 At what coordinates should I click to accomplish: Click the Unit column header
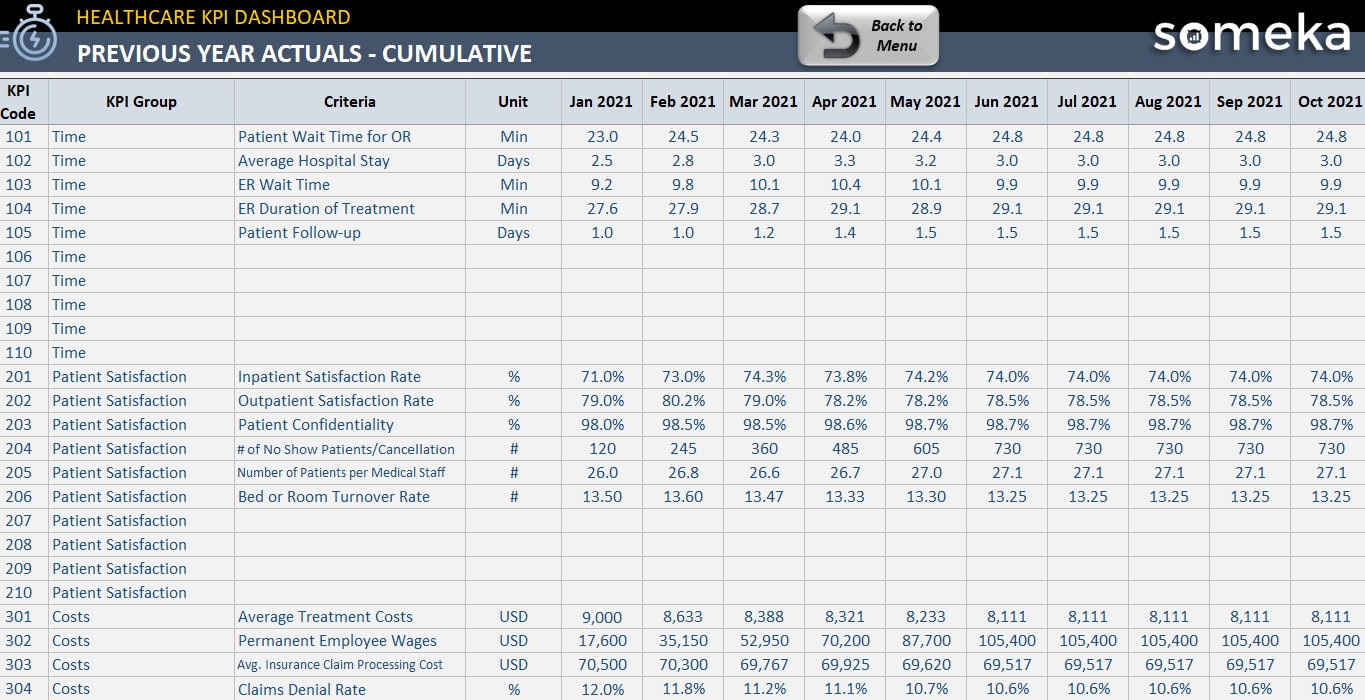pos(513,100)
